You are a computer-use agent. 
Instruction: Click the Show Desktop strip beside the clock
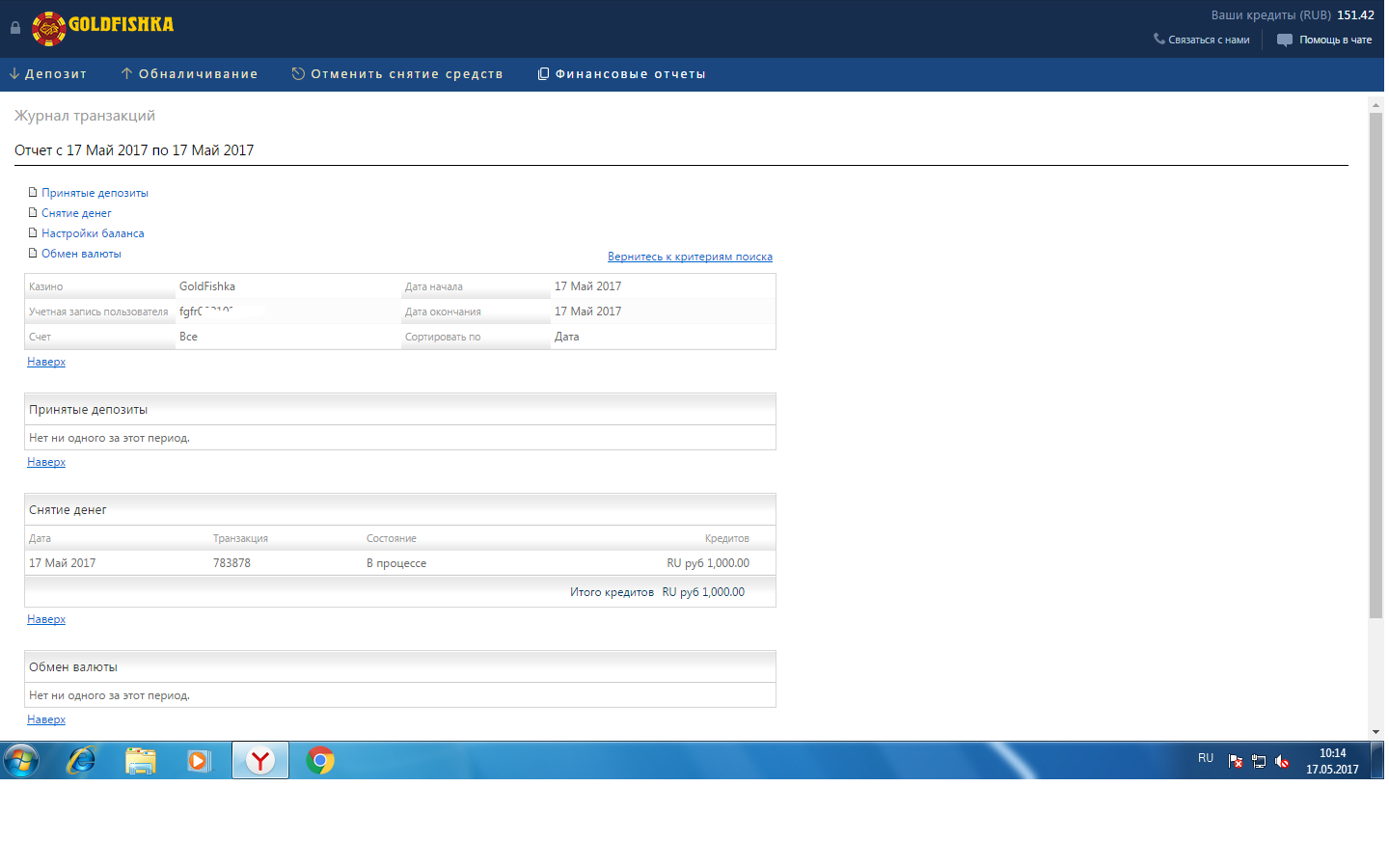coord(1377,761)
